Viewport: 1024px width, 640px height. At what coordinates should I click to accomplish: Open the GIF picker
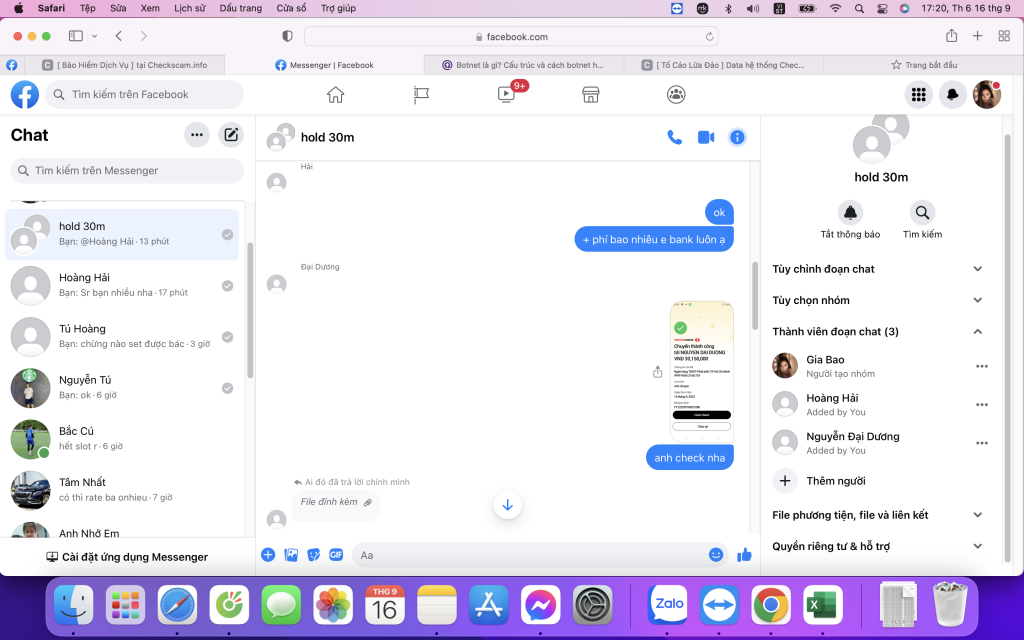336,555
